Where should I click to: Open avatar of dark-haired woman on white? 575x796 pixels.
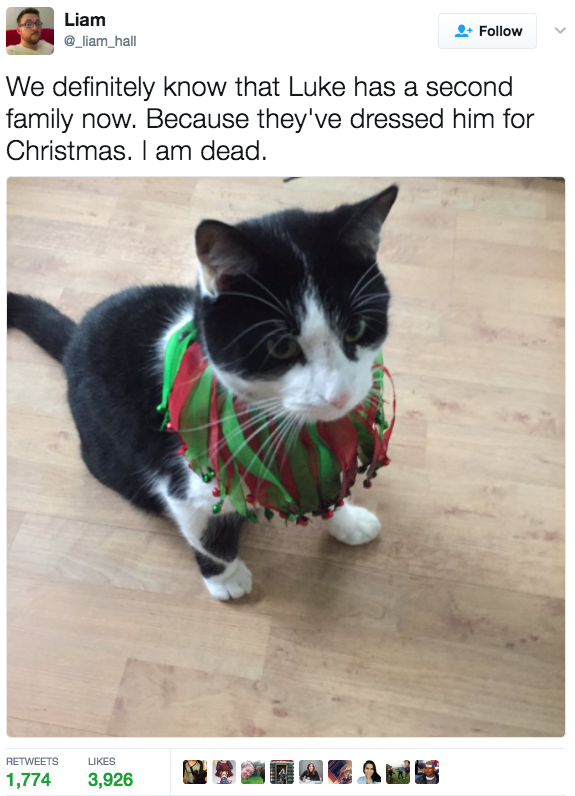pos(369,772)
